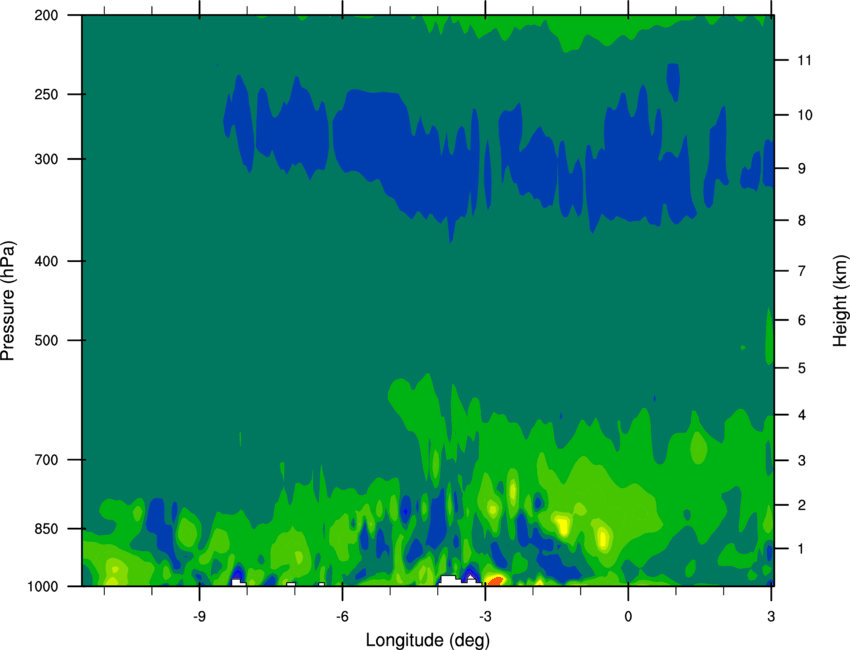The image size is (850, 650).
Task: Click the 200 pressure tick label
Action: [46, 15]
